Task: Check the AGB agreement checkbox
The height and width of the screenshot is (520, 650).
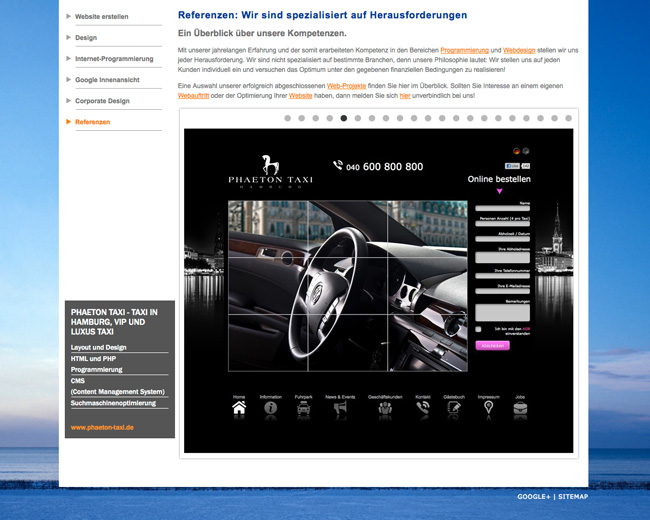Action: coord(478,328)
